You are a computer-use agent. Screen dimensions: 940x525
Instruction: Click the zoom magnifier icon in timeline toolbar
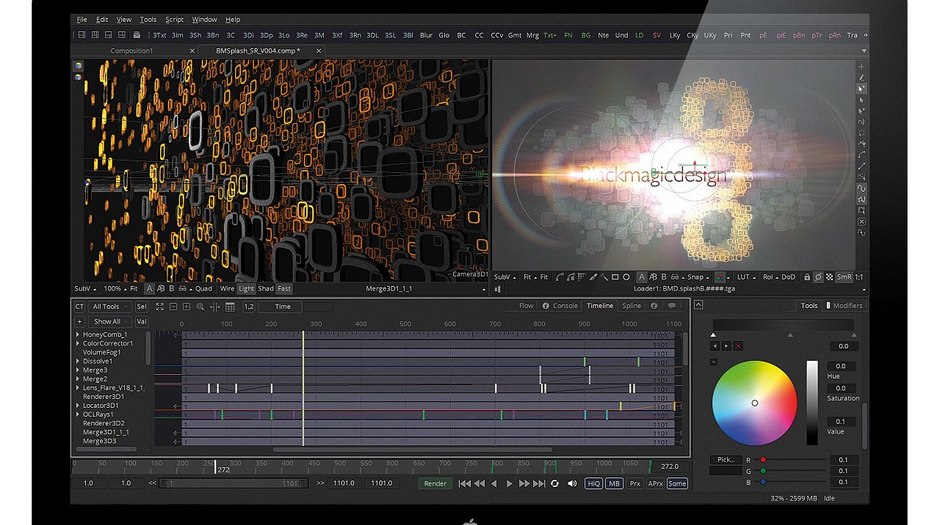200,307
